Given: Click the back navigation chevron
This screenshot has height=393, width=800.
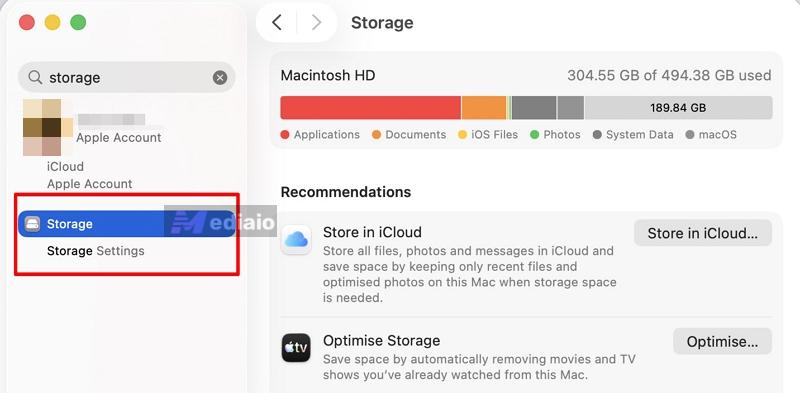Looking at the screenshot, I should coord(277,22).
